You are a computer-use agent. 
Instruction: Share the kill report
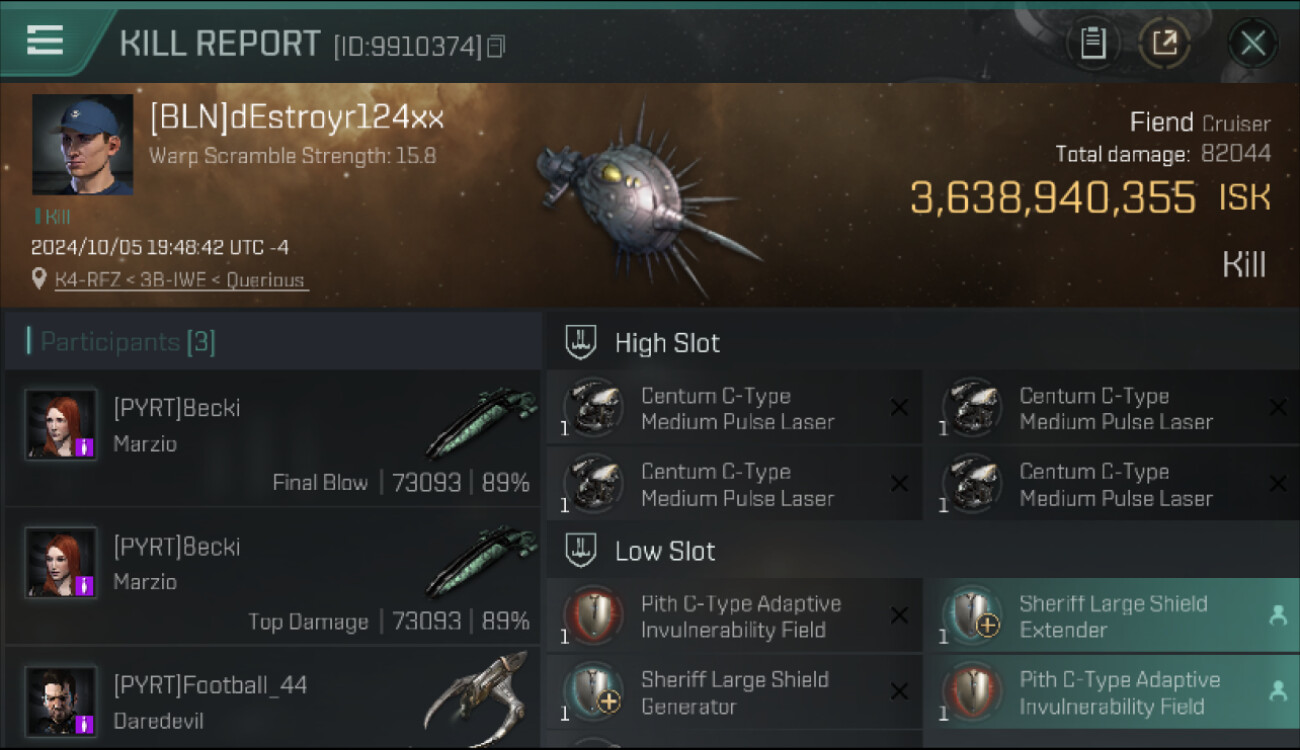click(x=1165, y=43)
